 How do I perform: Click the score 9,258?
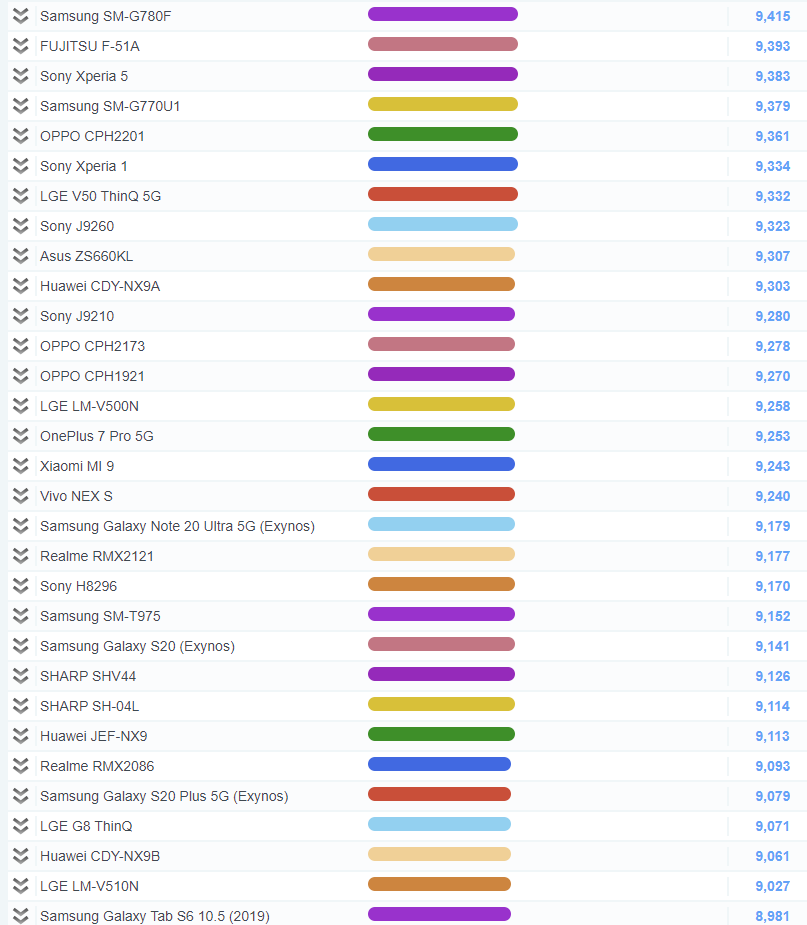[773, 406]
